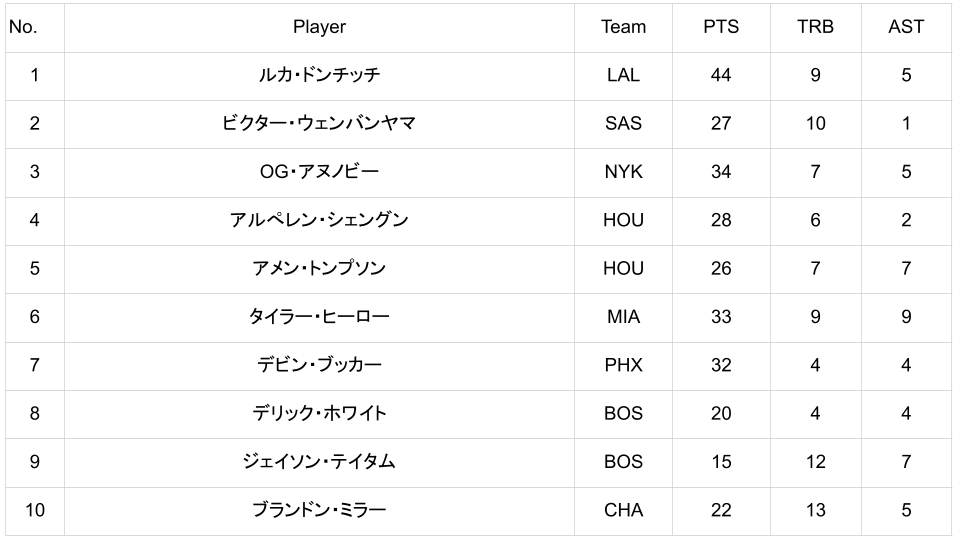Screen dimensions: 960x540
Task: Click the PTS column header
Action: click(x=721, y=27)
